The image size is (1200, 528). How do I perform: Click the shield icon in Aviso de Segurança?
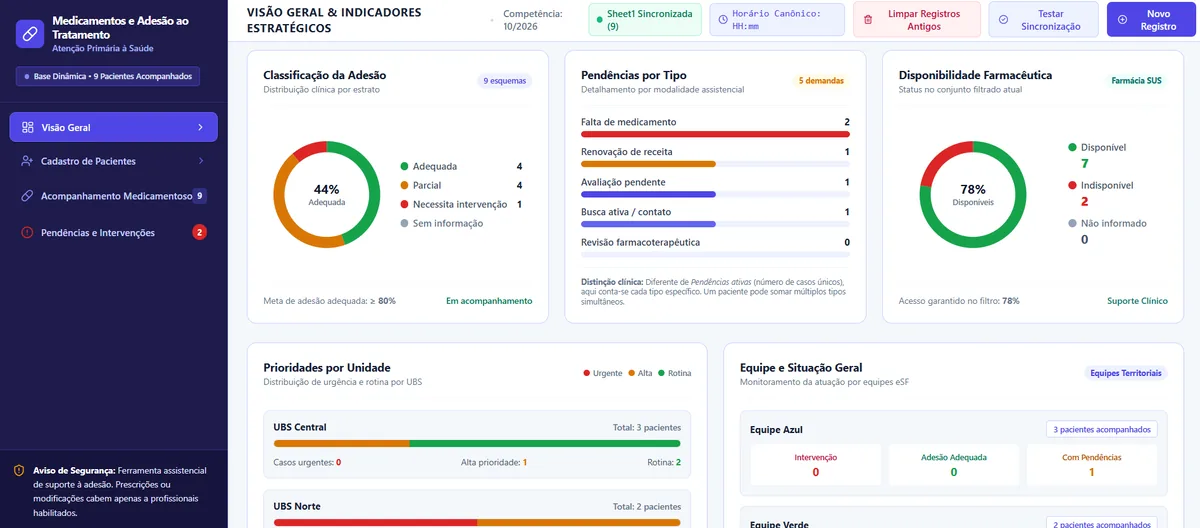click(x=19, y=470)
